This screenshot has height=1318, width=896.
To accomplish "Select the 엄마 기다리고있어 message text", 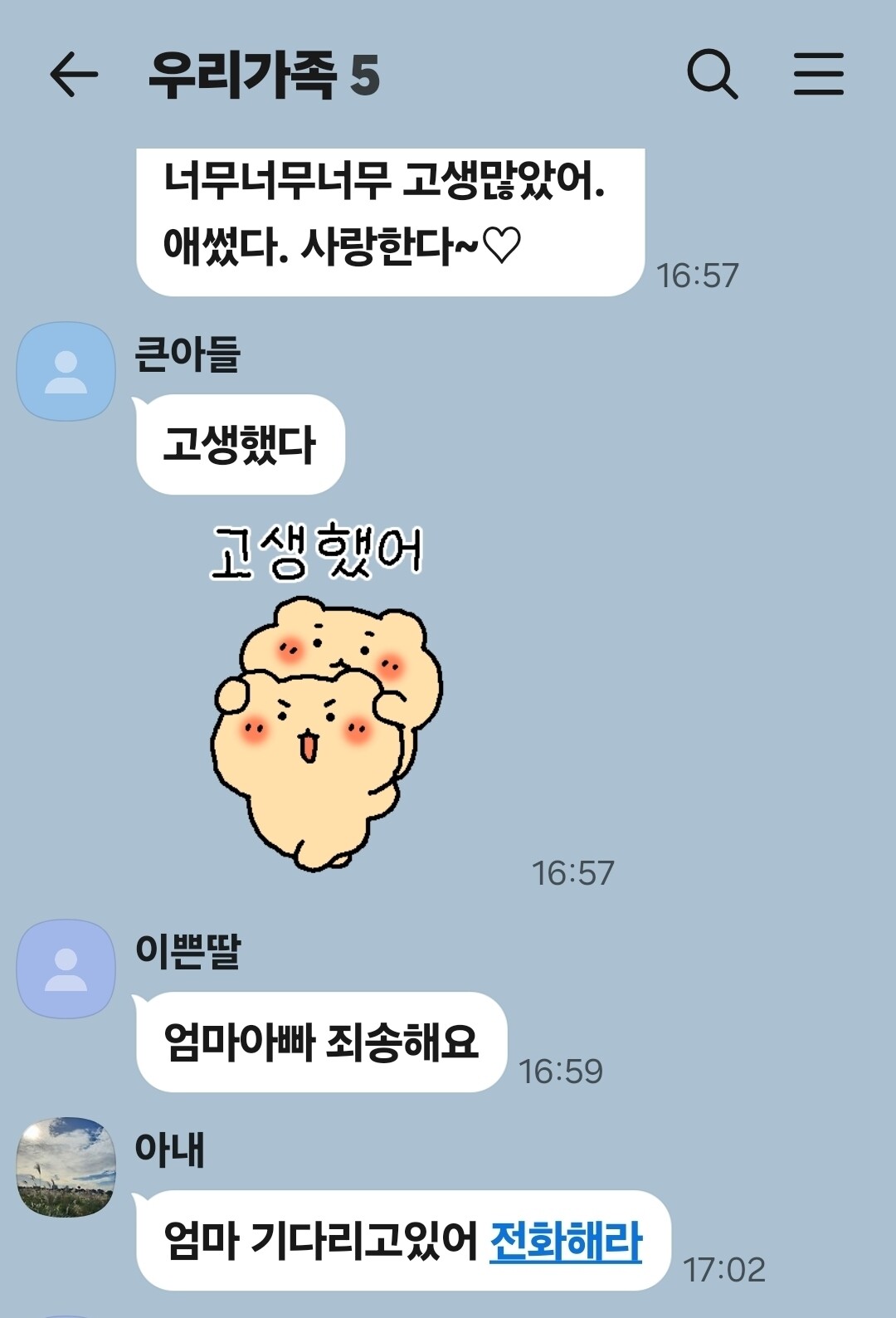I will tap(320, 1242).
